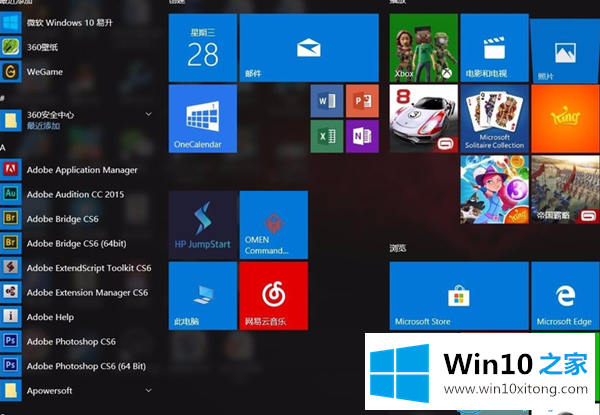Open the Xbox tile
Image resolution: width=600 pixels, height=415 pixels.
click(x=424, y=48)
